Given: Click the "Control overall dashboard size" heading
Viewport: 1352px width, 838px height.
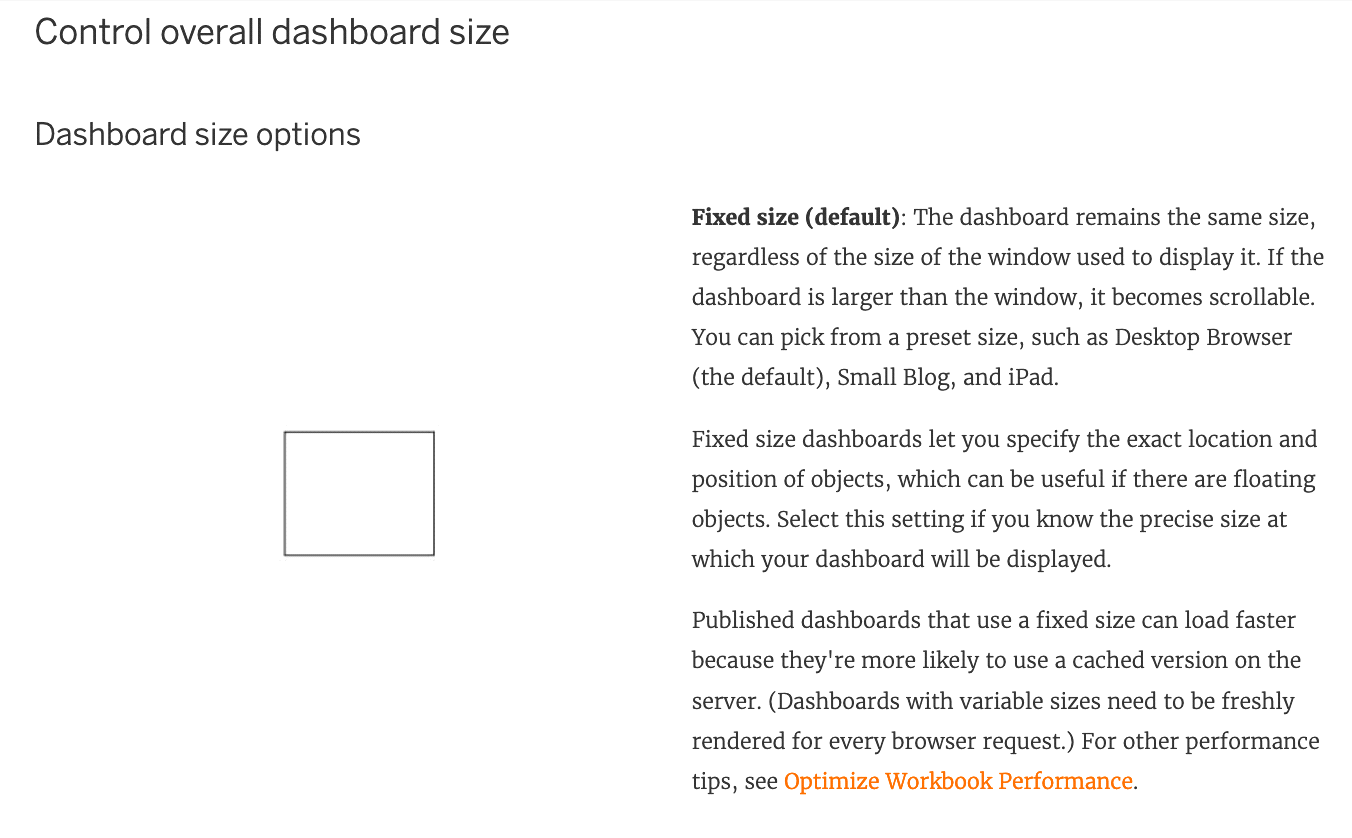Looking at the screenshot, I should click(272, 32).
